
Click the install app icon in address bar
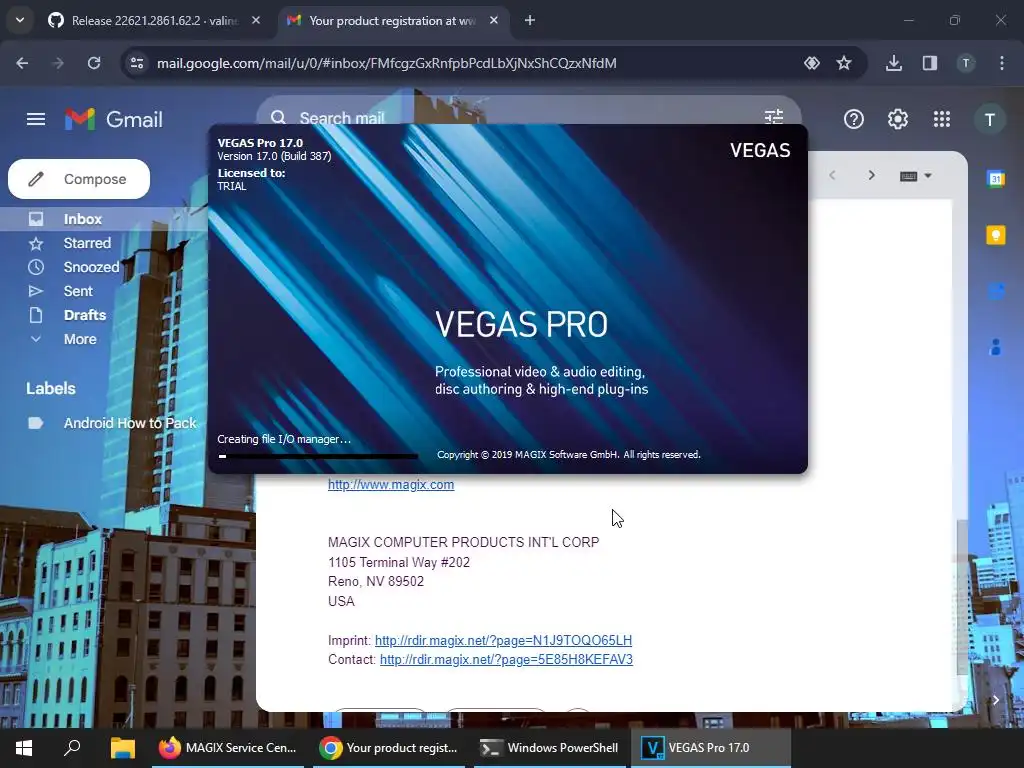(x=812, y=63)
